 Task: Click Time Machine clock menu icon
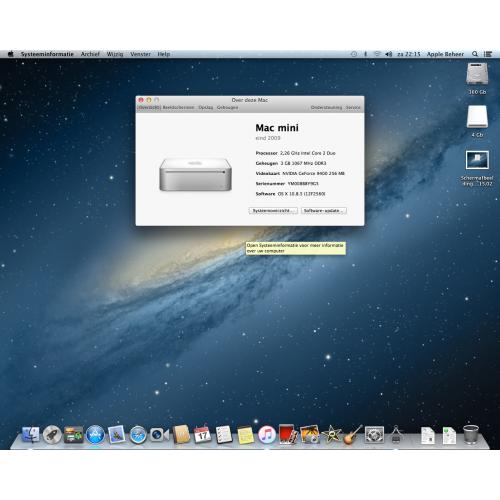pyautogui.click(x=354, y=54)
